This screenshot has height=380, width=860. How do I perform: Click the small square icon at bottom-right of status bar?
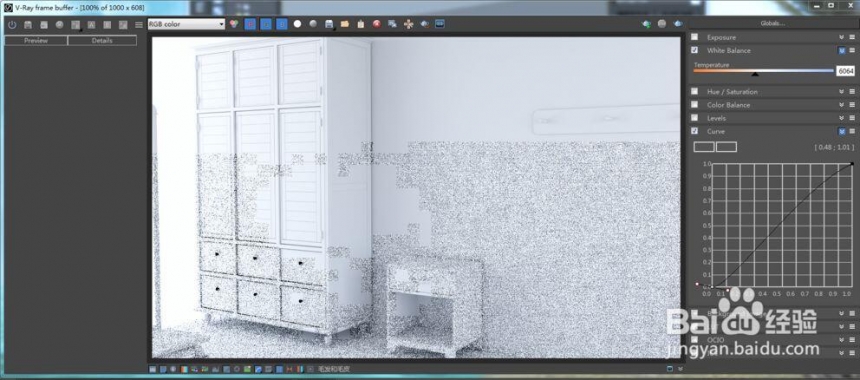(671, 368)
